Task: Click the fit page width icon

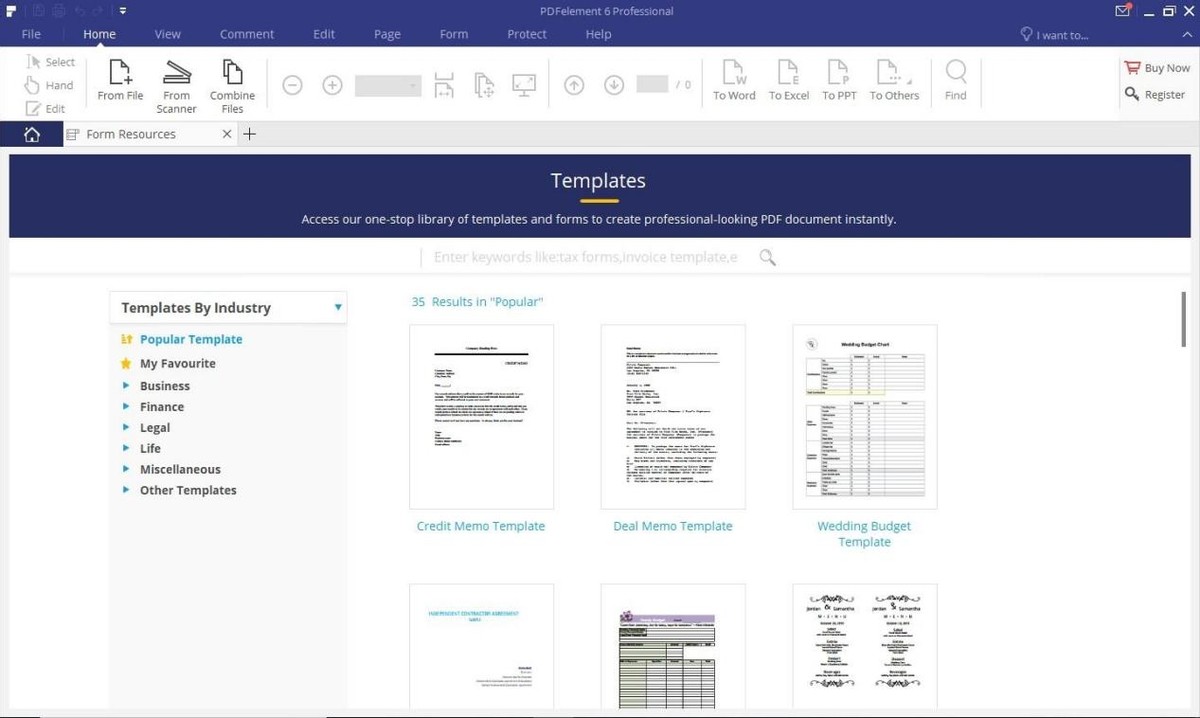Action: coord(445,85)
